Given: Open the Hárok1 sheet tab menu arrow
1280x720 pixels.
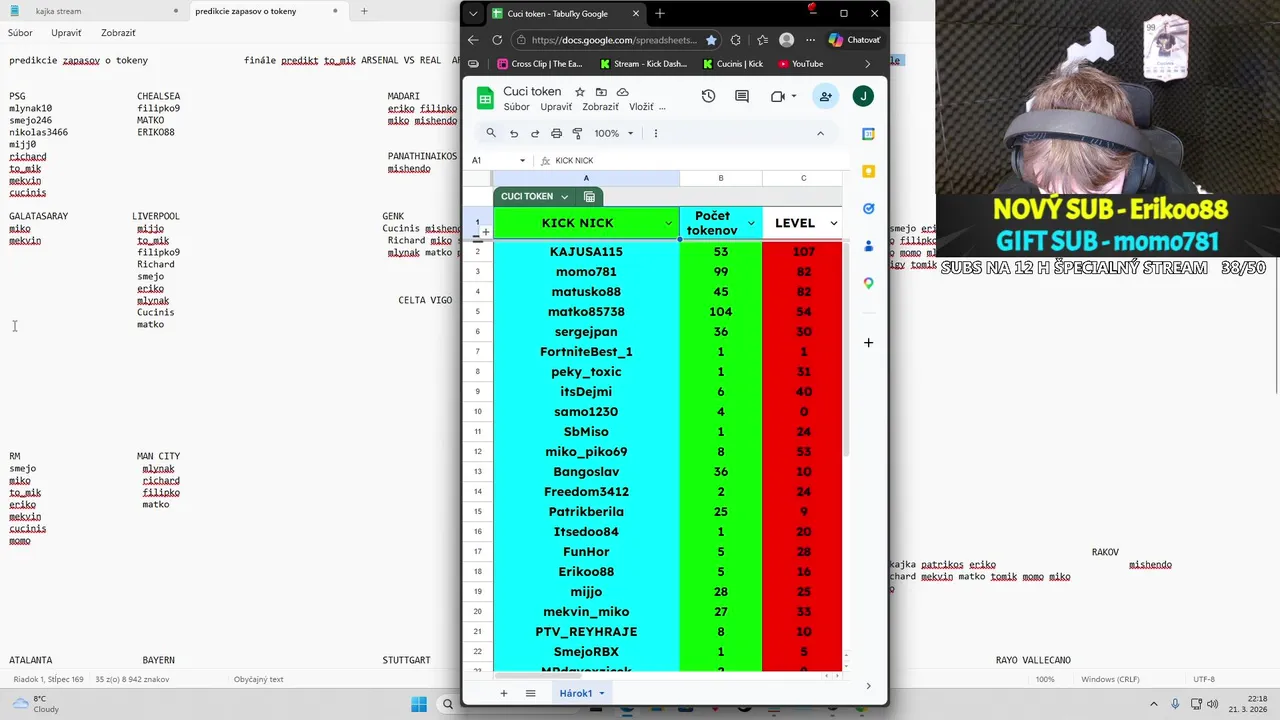Looking at the screenshot, I should tap(601, 694).
